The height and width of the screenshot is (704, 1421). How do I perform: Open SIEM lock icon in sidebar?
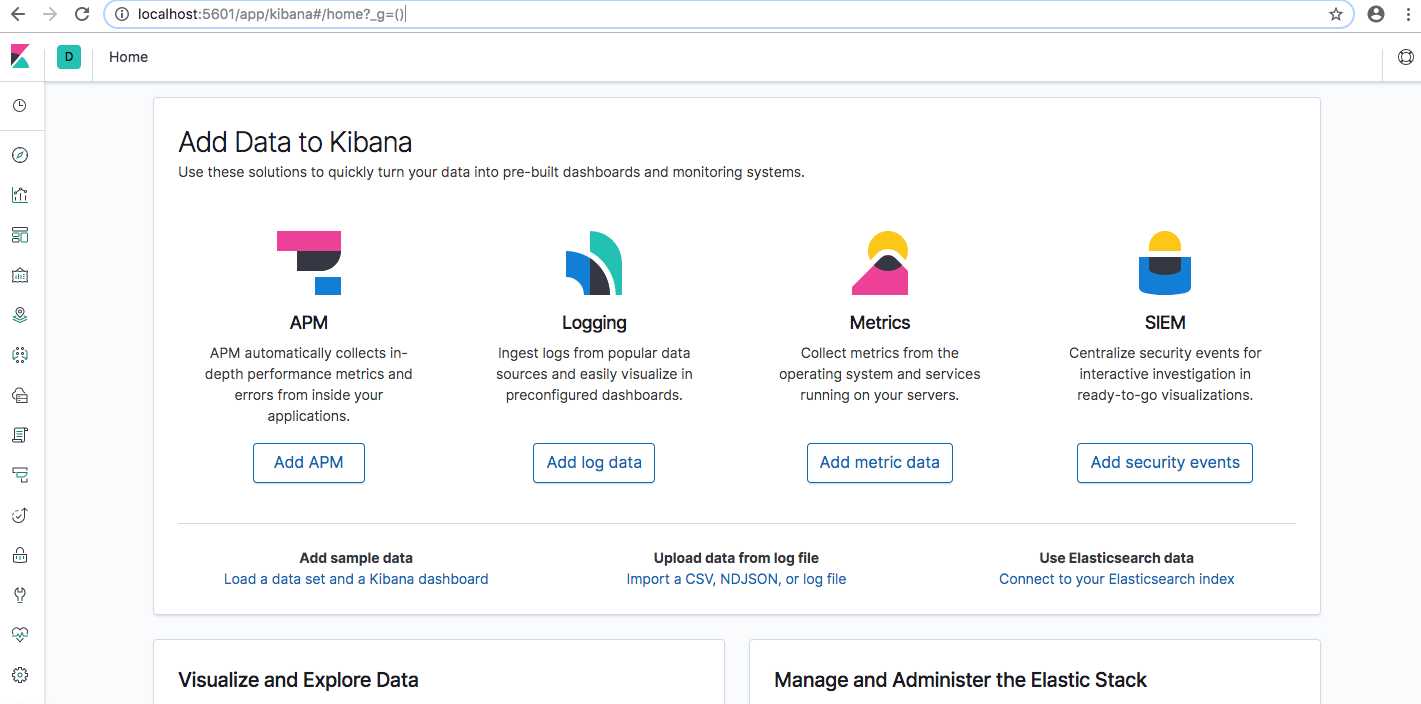[20, 555]
